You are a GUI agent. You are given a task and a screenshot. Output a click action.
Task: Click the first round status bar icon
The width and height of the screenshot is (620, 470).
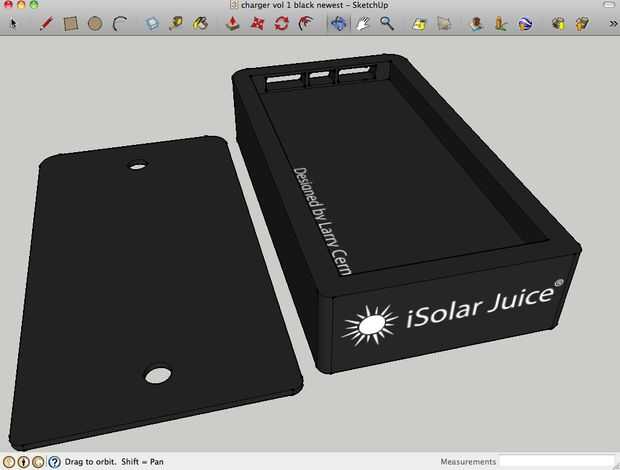pos(9,462)
